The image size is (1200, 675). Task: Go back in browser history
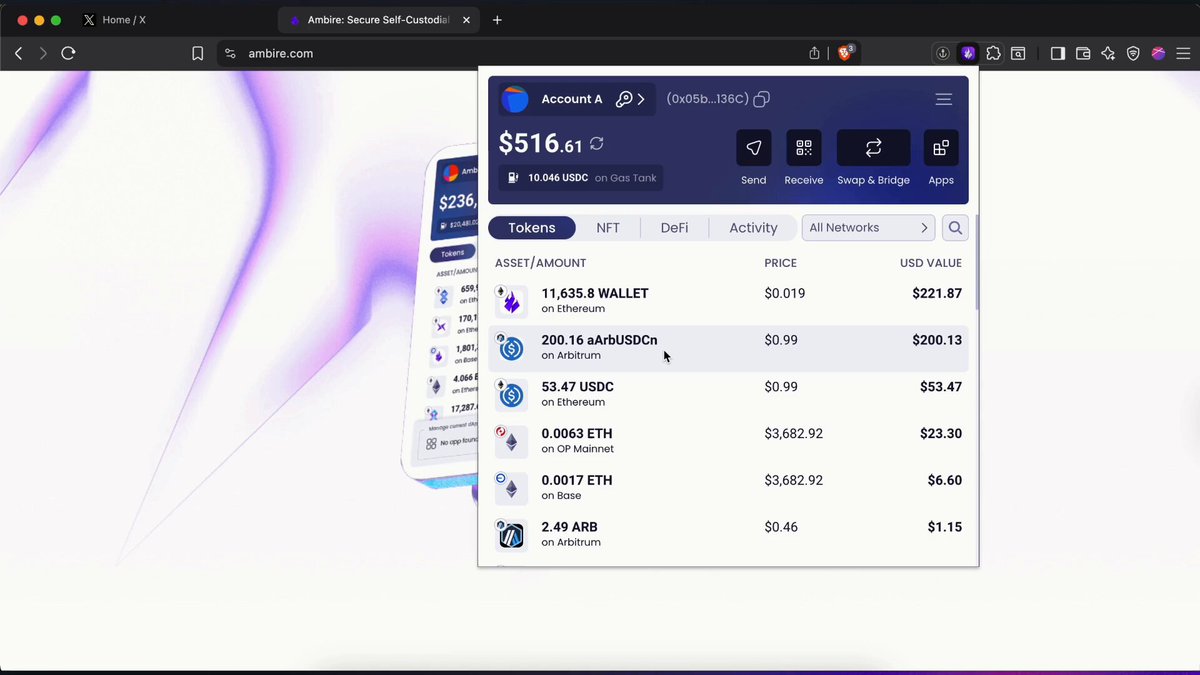[x=18, y=53]
